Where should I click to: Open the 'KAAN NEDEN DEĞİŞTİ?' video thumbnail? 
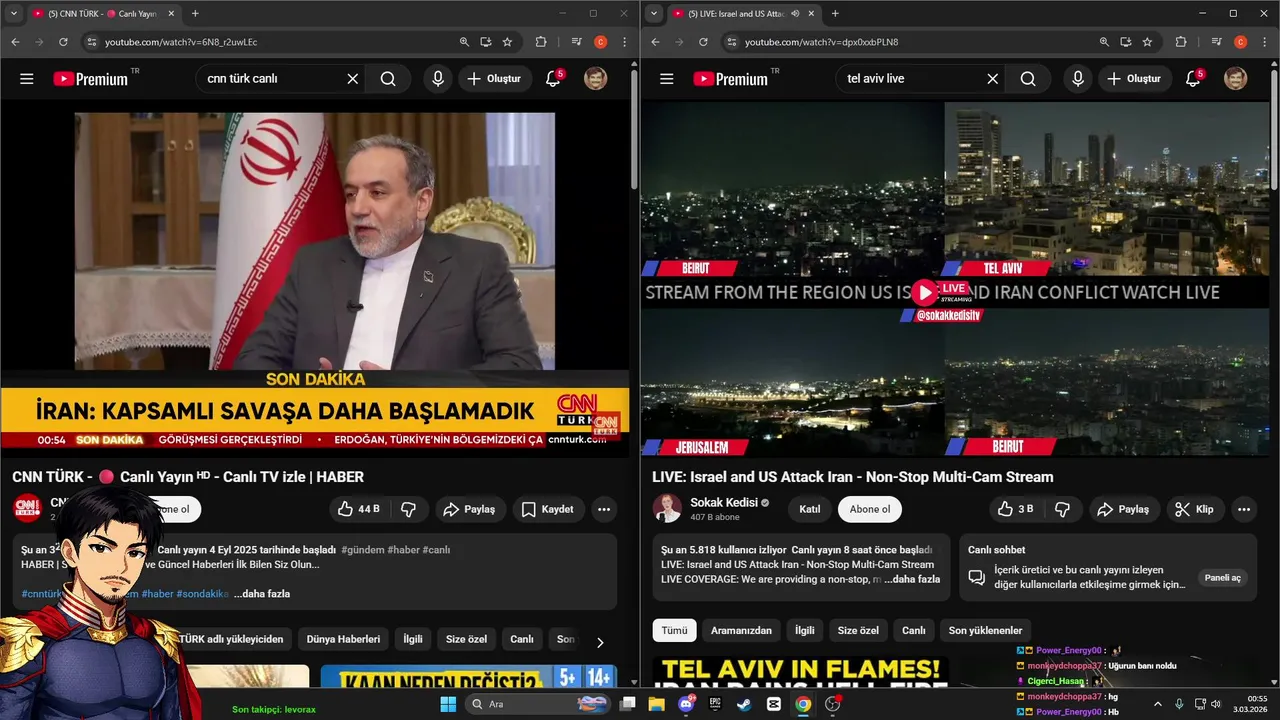tap(469, 676)
